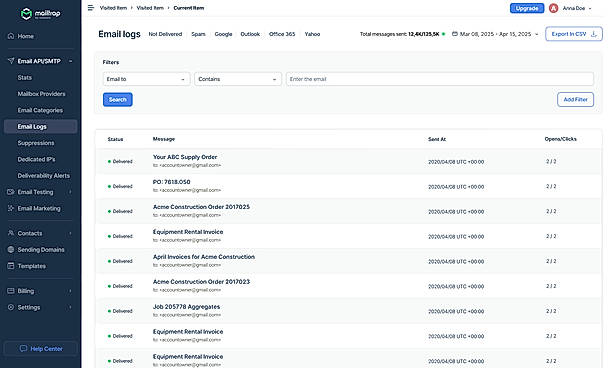Click Current Item breadcrumb
The height and width of the screenshot is (368, 615).
(189, 8)
